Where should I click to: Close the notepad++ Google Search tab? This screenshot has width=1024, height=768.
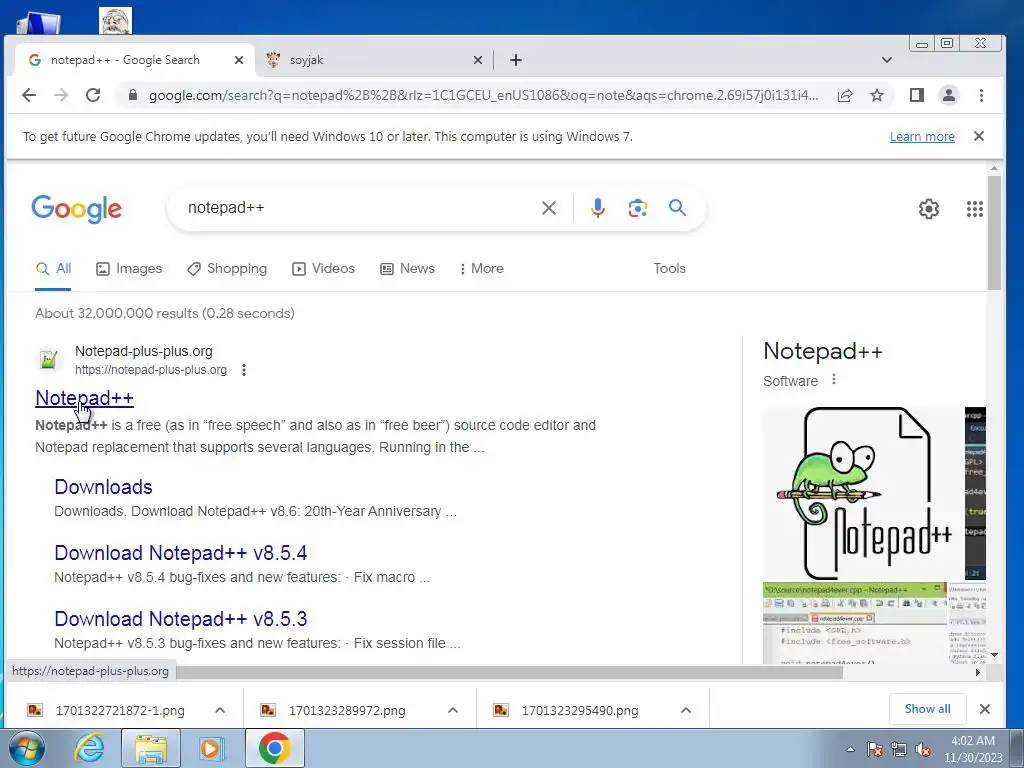click(238, 60)
